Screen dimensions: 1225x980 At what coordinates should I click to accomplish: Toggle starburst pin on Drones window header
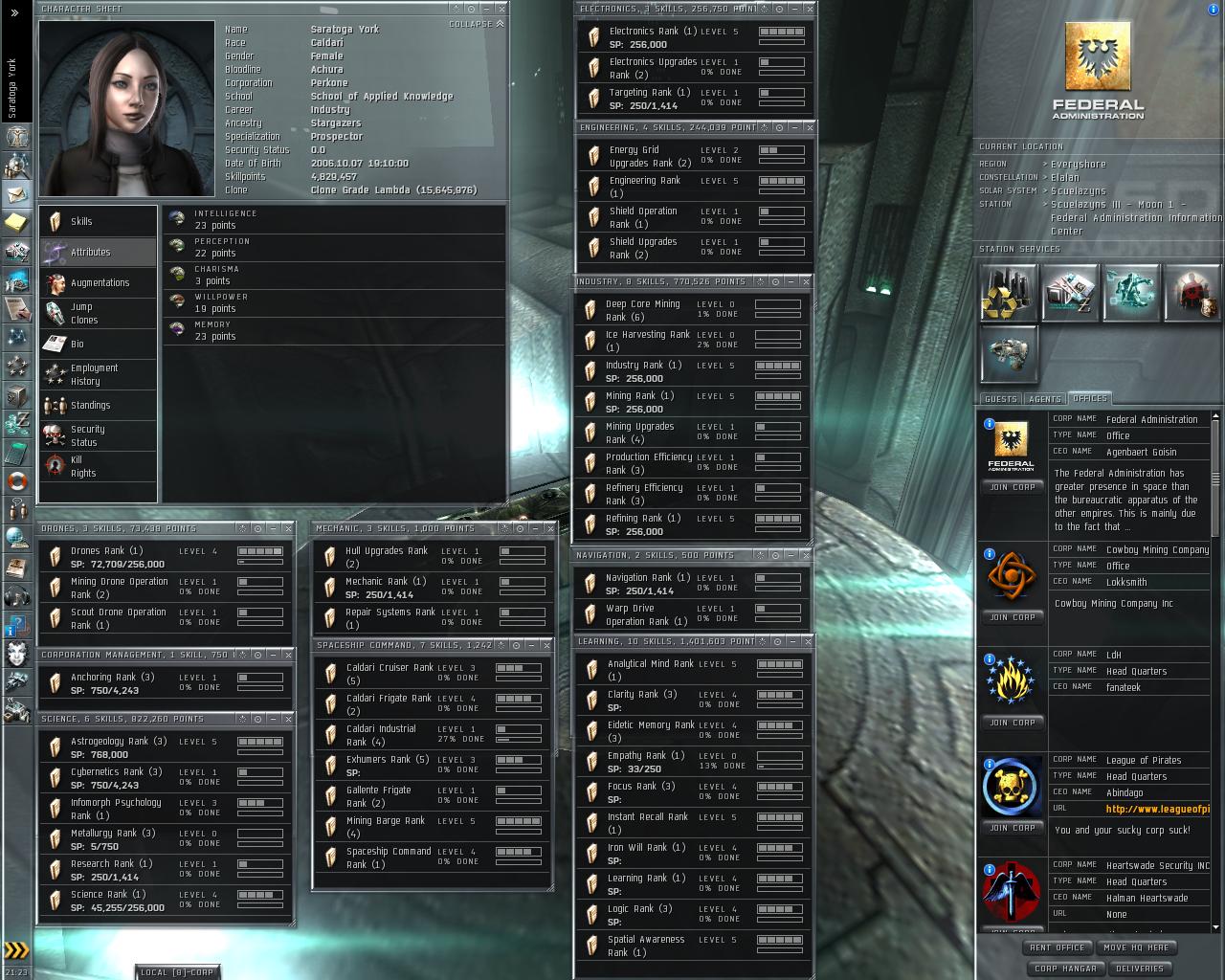243,528
